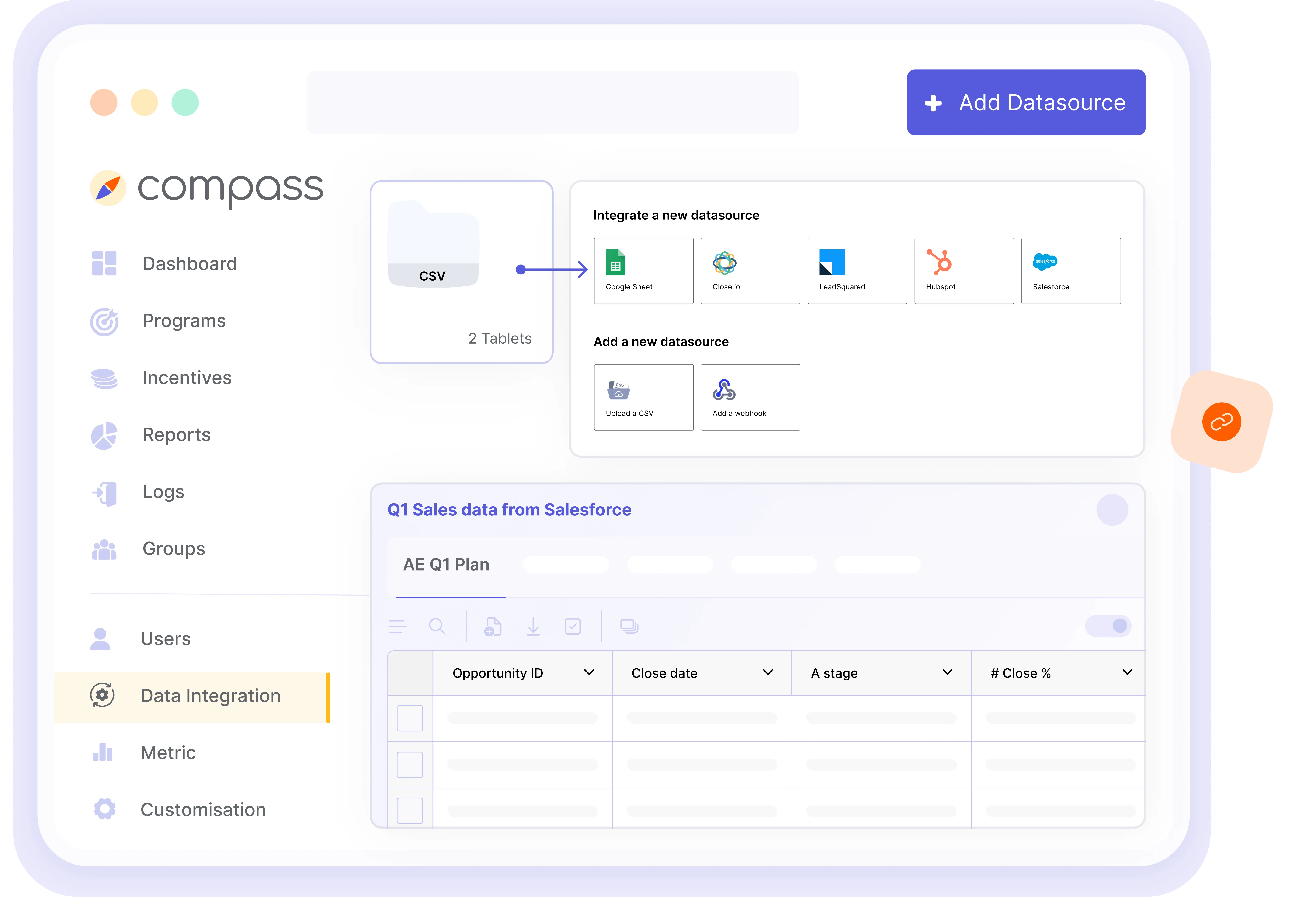This screenshot has height=924, width=1292.
Task: Expand the Opportunity ID column dropdown
Action: (x=589, y=672)
